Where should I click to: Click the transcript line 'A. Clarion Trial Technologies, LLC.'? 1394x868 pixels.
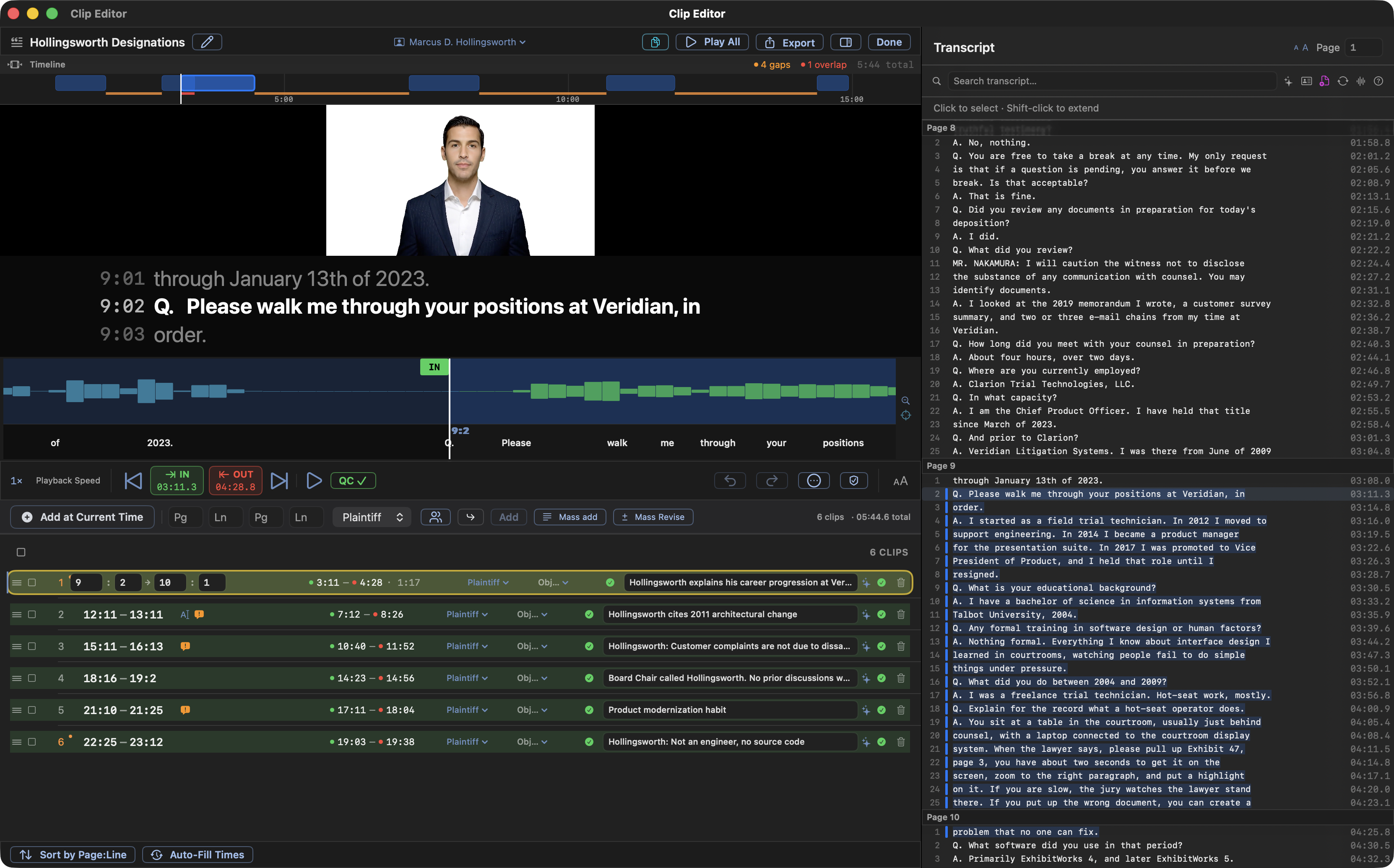[x=1043, y=384]
